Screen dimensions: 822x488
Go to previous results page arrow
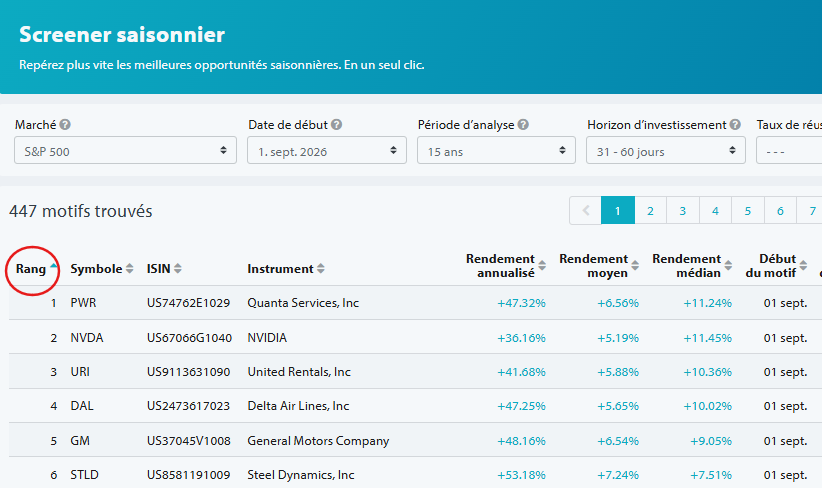click(586, 211)
